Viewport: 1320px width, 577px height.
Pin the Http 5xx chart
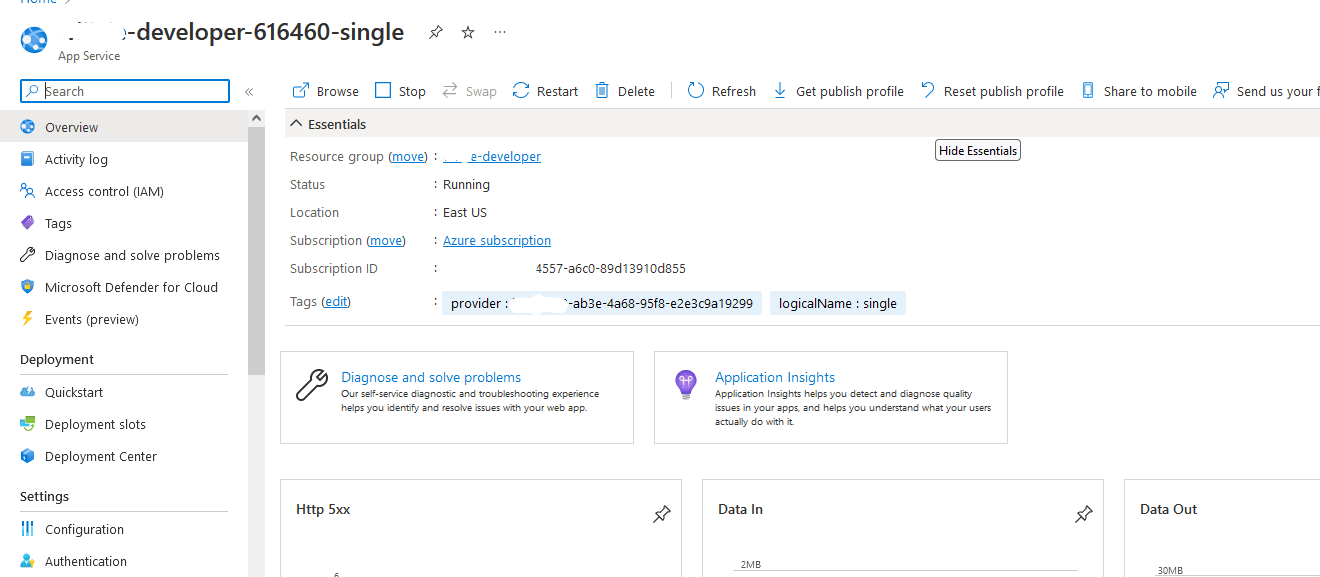pyautogui.click(x=661, y=514)
